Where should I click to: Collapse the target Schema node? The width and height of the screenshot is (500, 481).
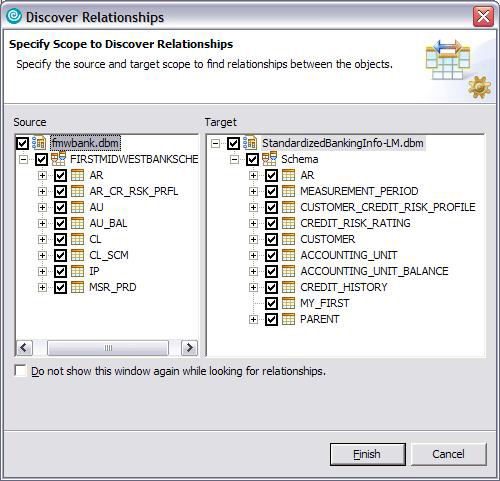[x=235, y=159]
